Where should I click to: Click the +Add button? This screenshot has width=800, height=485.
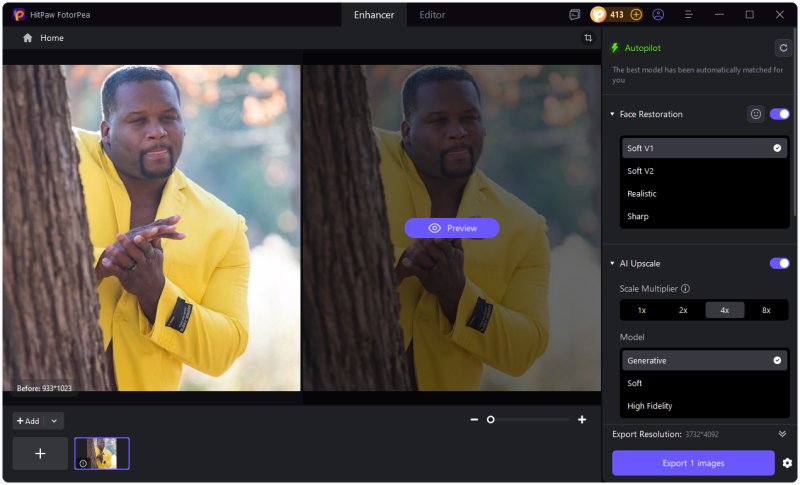click(28, 421)
